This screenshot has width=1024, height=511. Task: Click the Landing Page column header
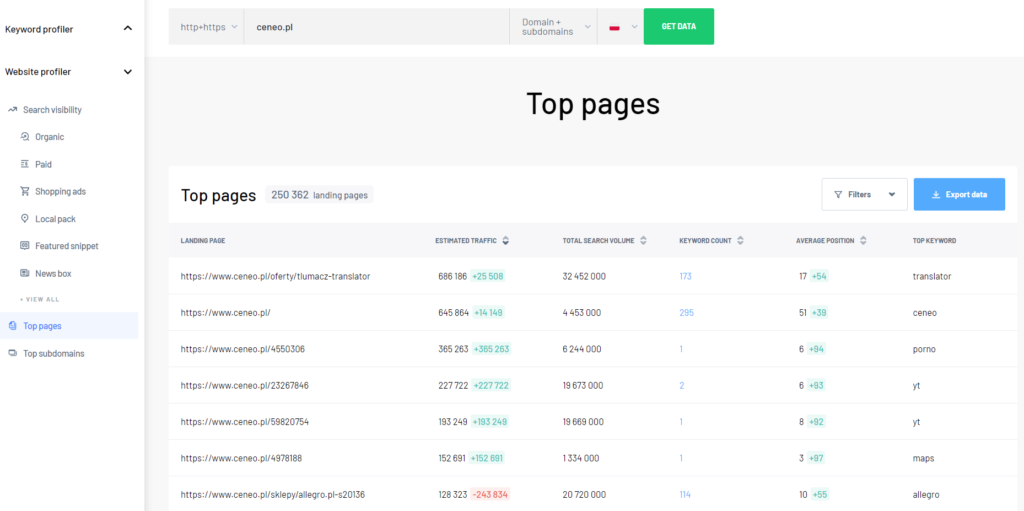(203, 240)
